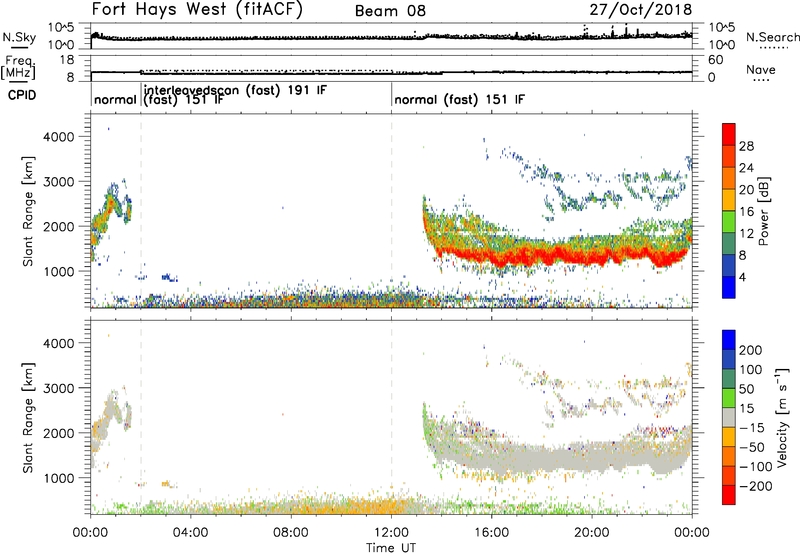
Task: Click the 'normal (fast) 151 IF' CPID text
Action: click(x=459, y=100)
